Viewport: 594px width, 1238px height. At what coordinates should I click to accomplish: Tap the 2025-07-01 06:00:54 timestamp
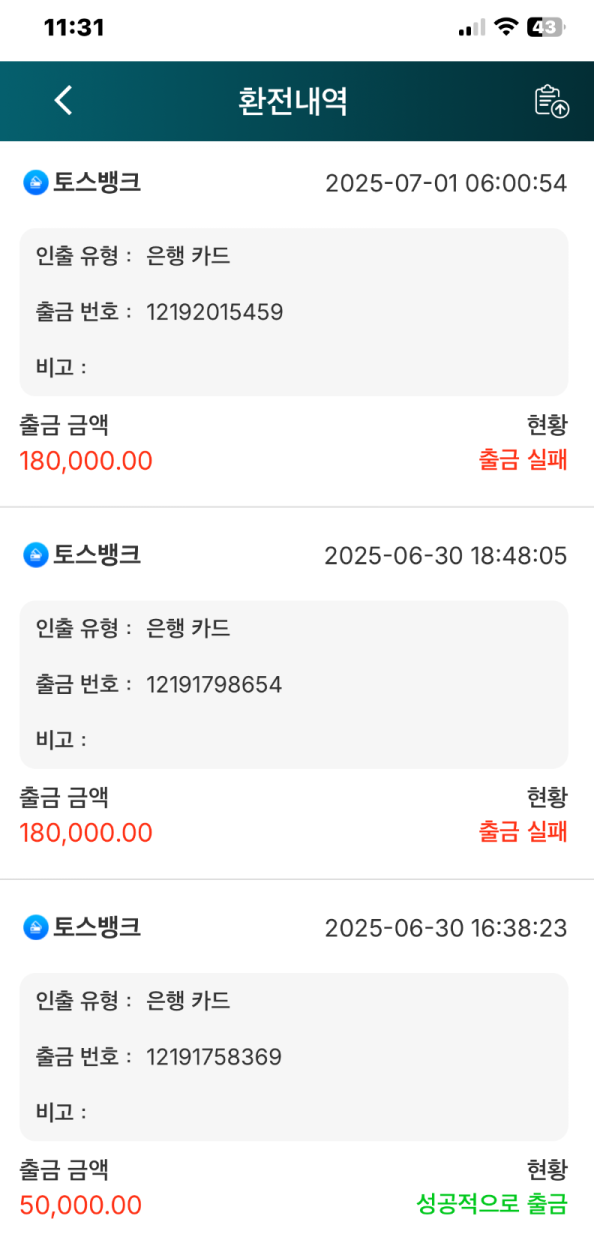[x=446, y=183]
